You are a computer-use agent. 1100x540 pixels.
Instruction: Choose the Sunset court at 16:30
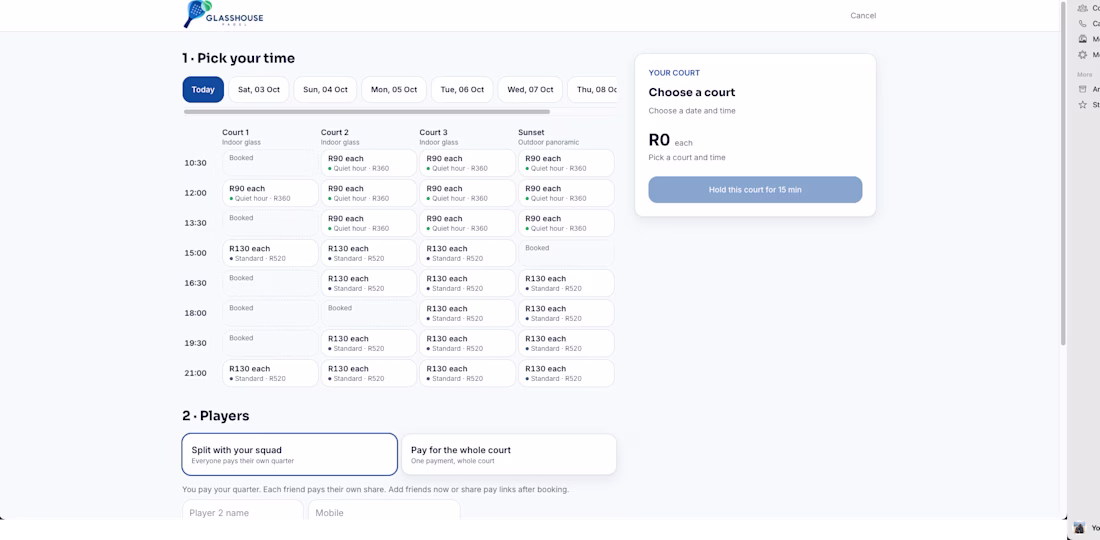pyautogui.click(x=566, y=283)
